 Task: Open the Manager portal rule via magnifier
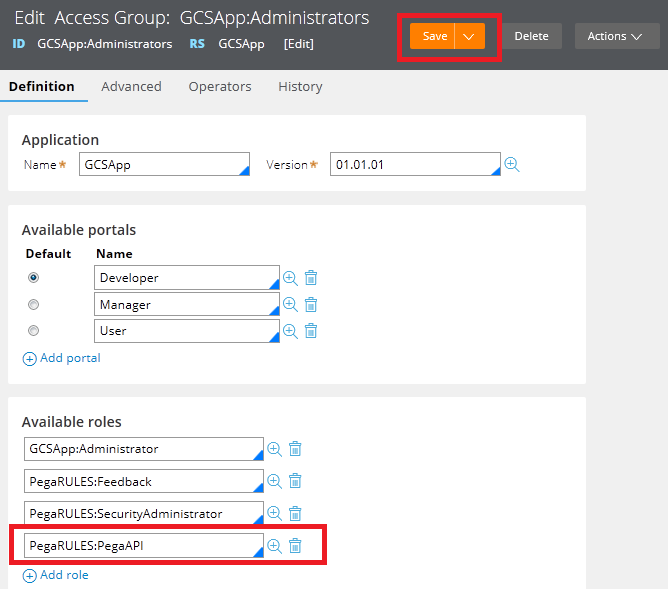pos(290,305)
